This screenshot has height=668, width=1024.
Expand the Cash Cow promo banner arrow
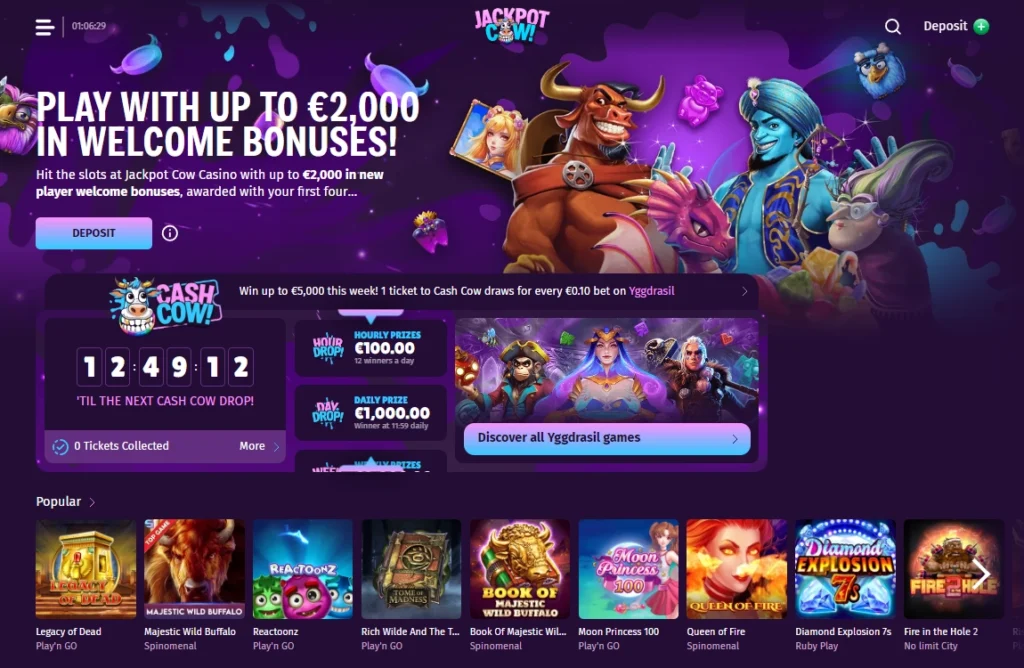coord(744,291)
